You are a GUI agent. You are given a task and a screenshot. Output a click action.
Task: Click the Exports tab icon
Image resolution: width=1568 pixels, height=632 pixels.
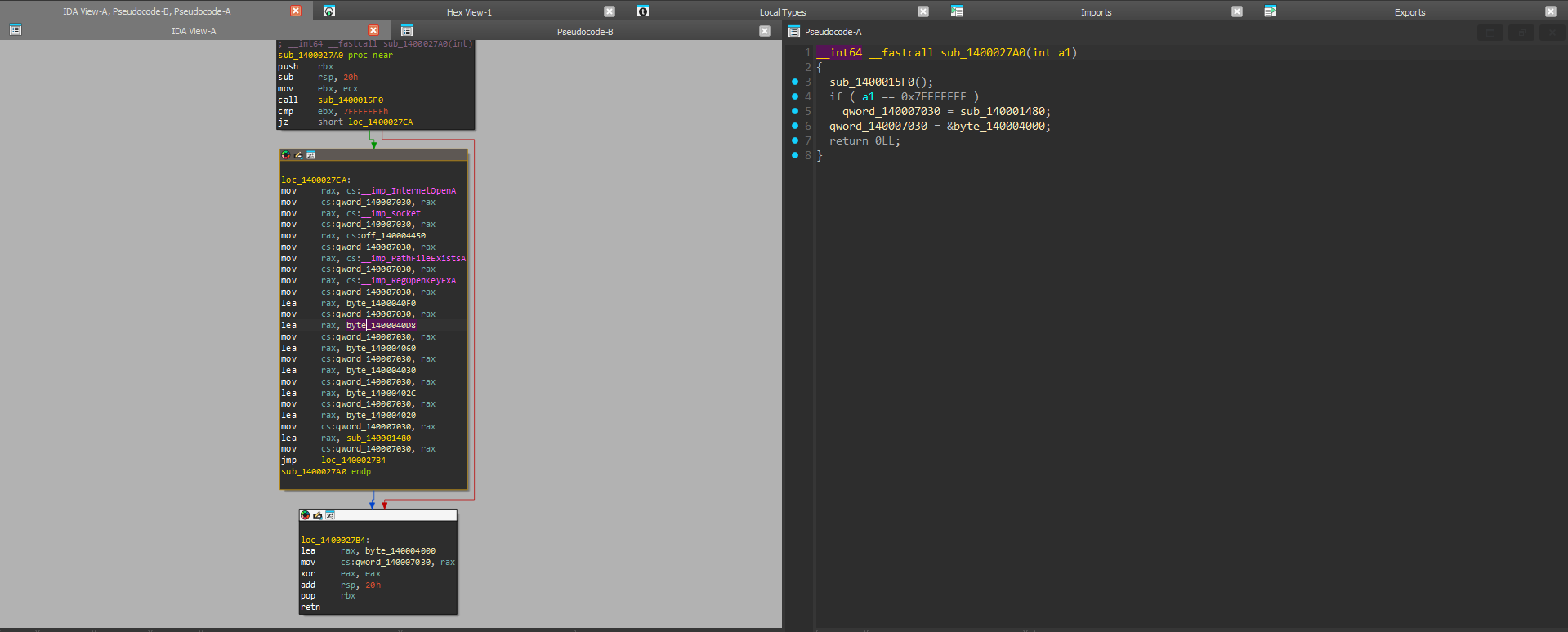point(1271,11)
